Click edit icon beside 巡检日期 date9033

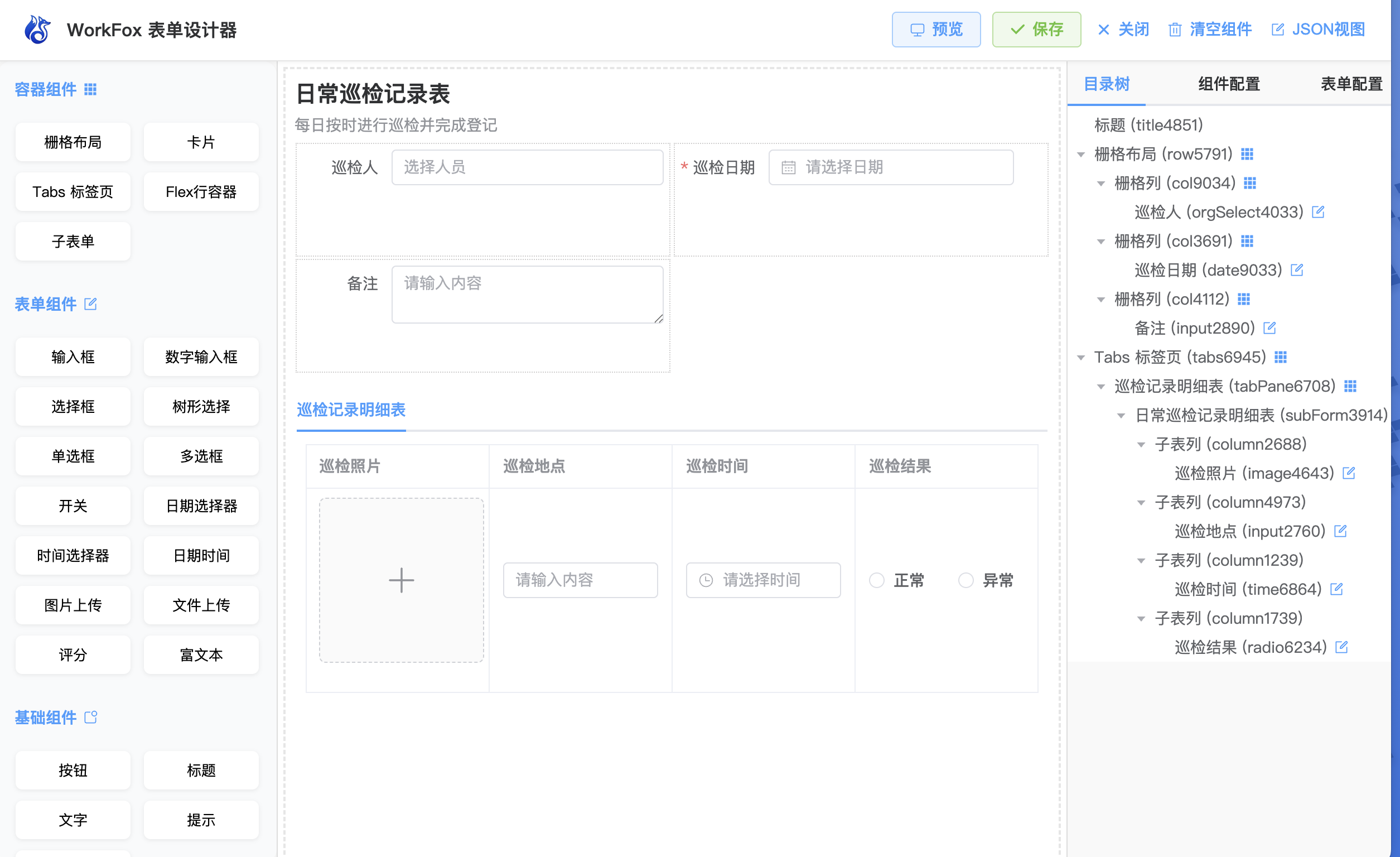pos(1297,270)
